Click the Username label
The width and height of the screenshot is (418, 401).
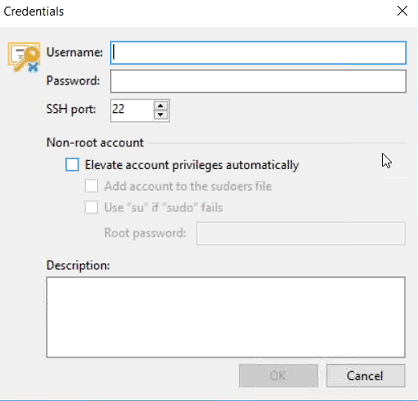(74, 52)
